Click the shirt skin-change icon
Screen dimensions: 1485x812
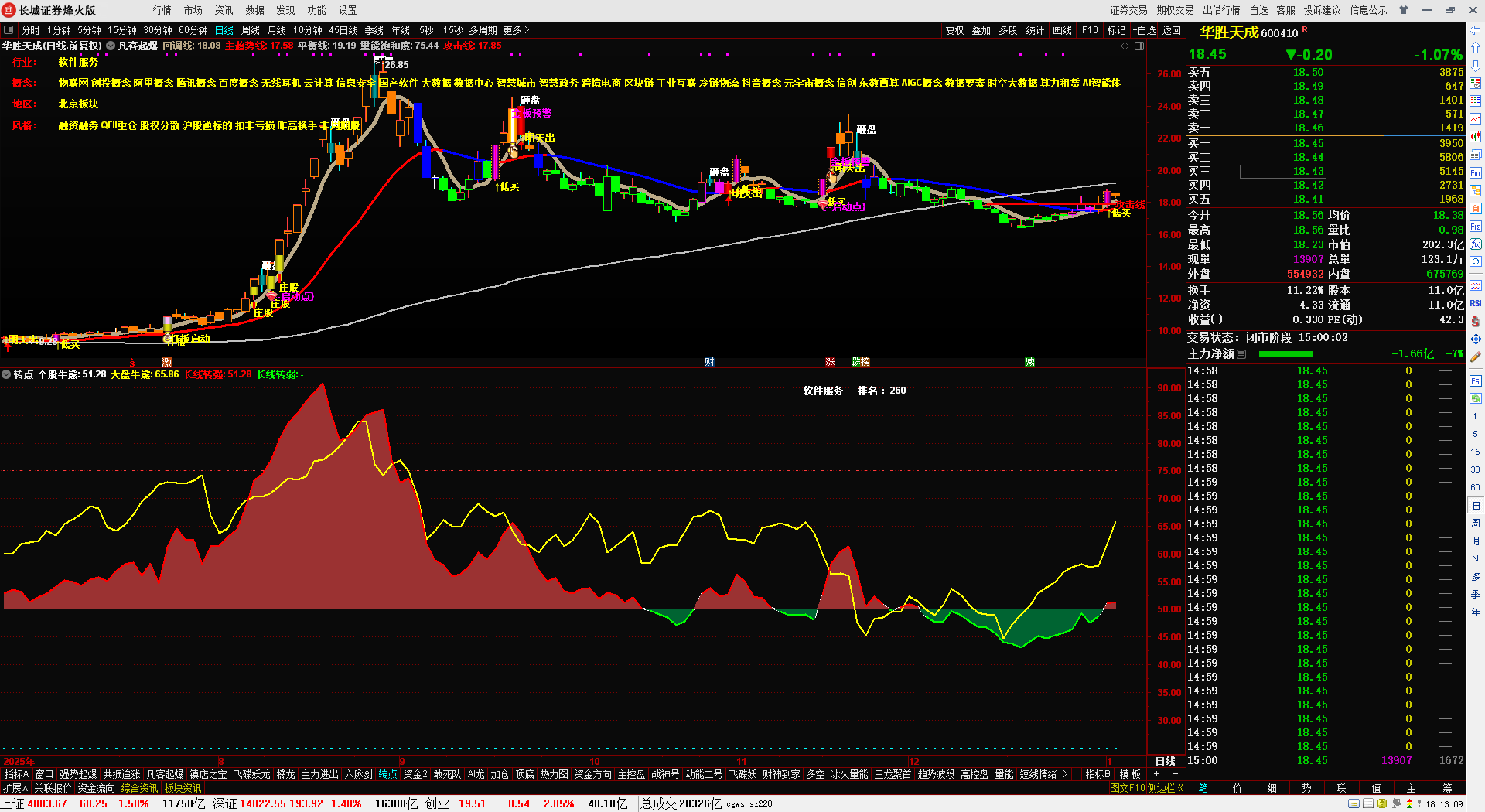(1404, 10)
